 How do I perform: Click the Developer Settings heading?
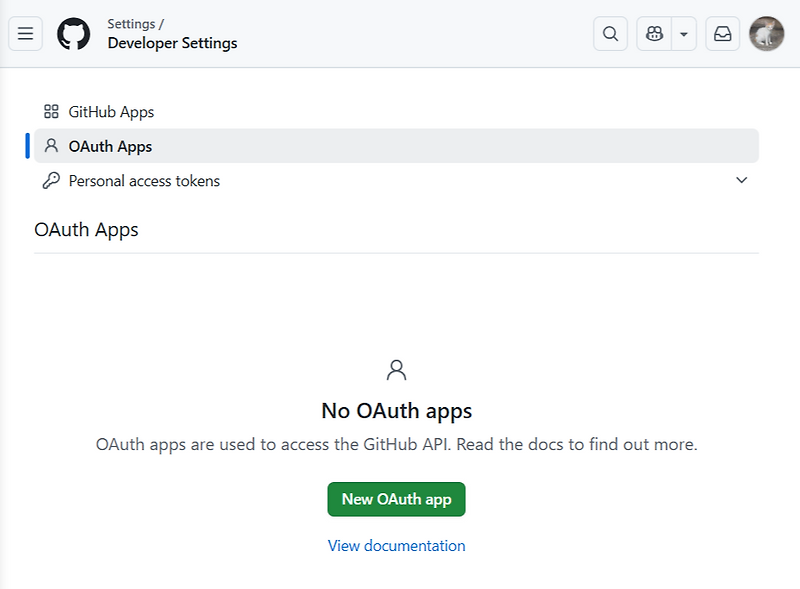[x=172, y=43]
